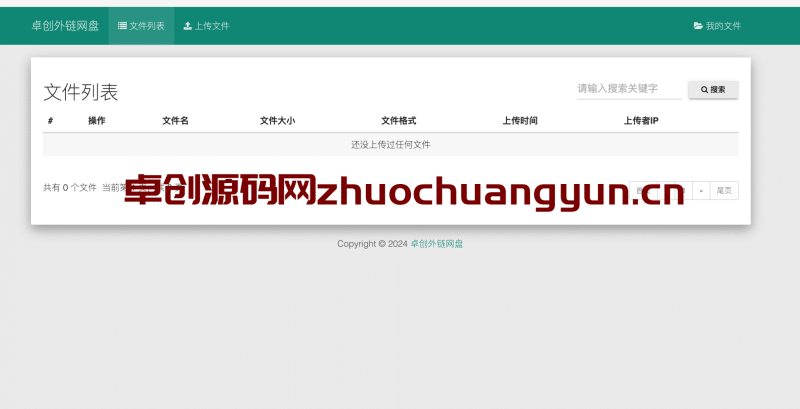
Task: Click the 上传时间 column header
Action: [x=520, y=121]
